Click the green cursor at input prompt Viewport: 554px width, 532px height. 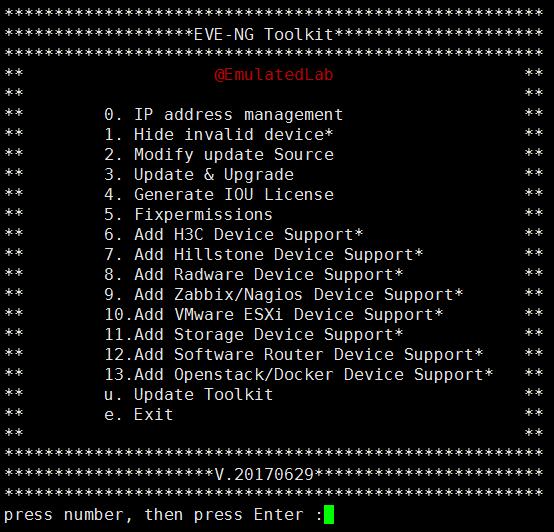(329, 514)
